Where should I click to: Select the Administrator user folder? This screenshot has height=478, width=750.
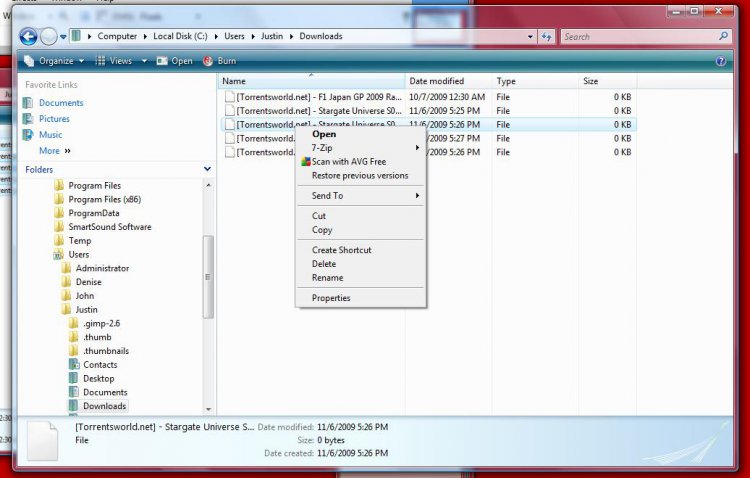click(x=102, y=268)
